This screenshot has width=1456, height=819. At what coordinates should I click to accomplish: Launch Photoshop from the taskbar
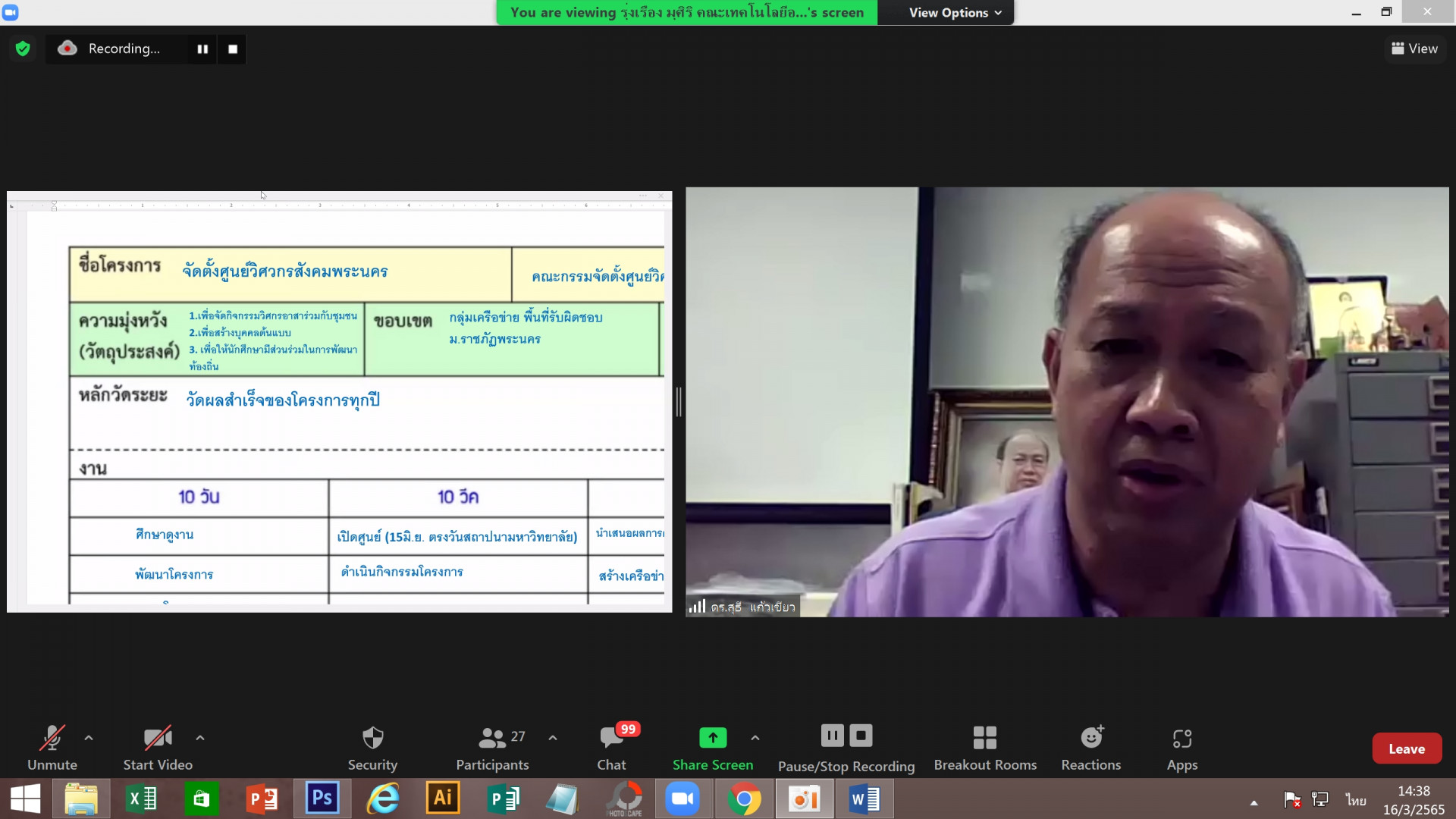pyautogui.click(x=322, y=799)
